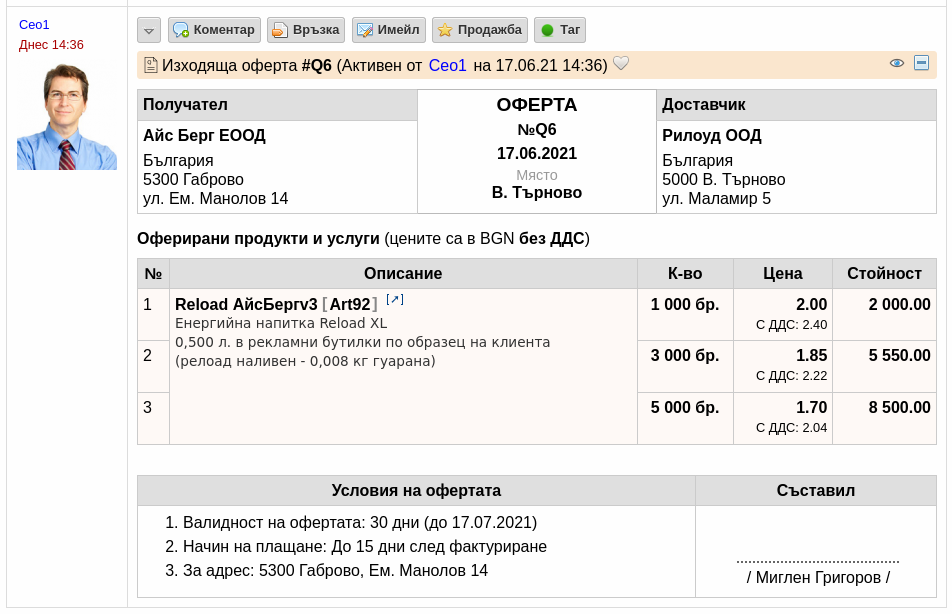The image size is (952, 614).
Task: Click the С ДДС: 2.22 price note
Action: point(792,376)
